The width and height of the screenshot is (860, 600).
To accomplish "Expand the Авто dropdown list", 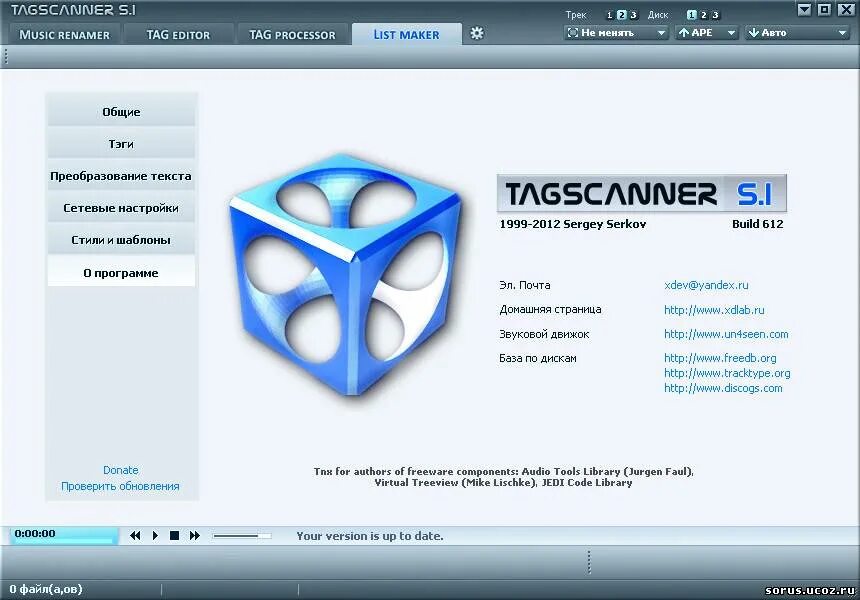I will tap(843, 32).
